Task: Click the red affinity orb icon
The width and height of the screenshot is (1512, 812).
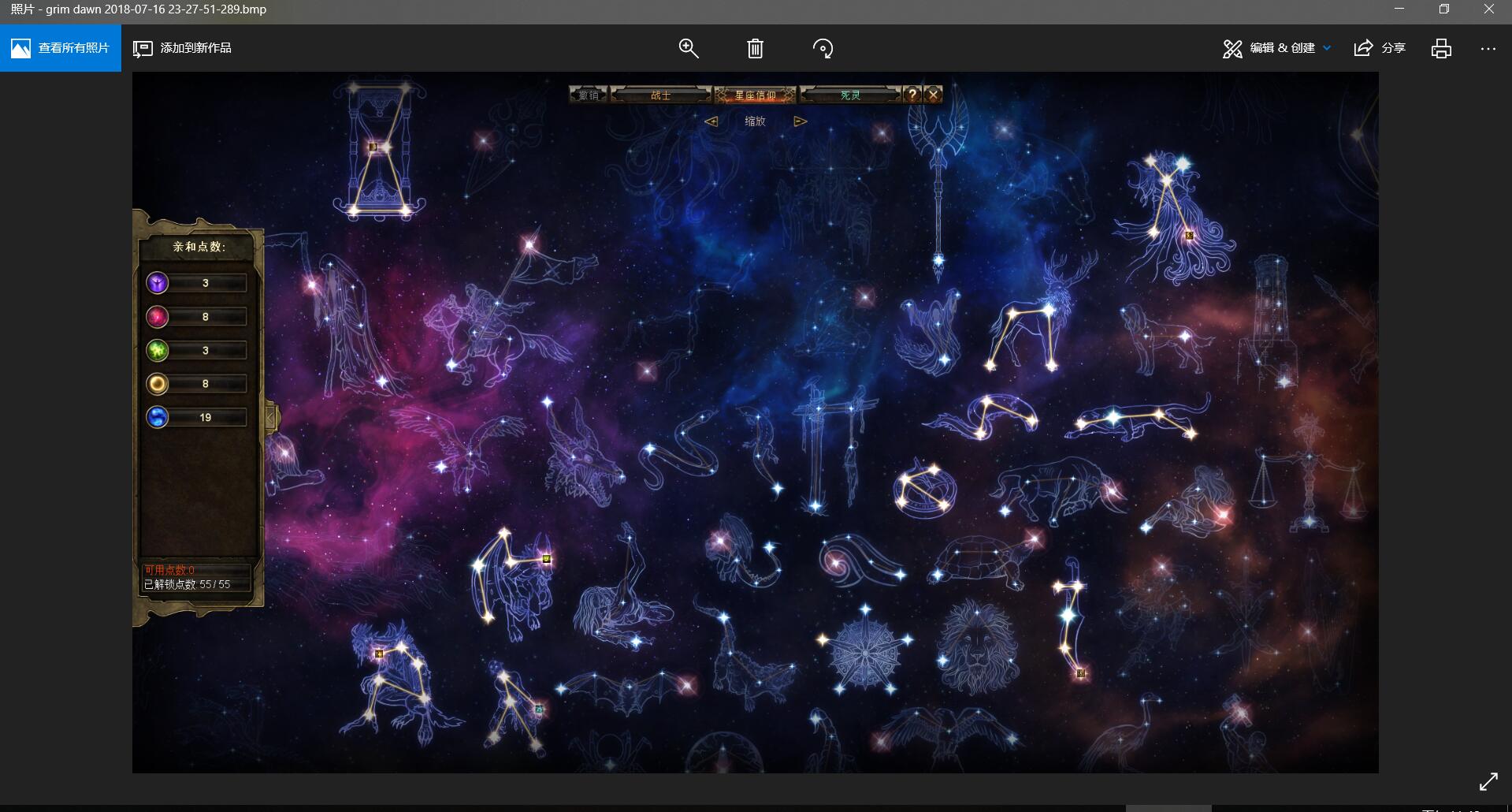Action: click(x=158, y=316)
